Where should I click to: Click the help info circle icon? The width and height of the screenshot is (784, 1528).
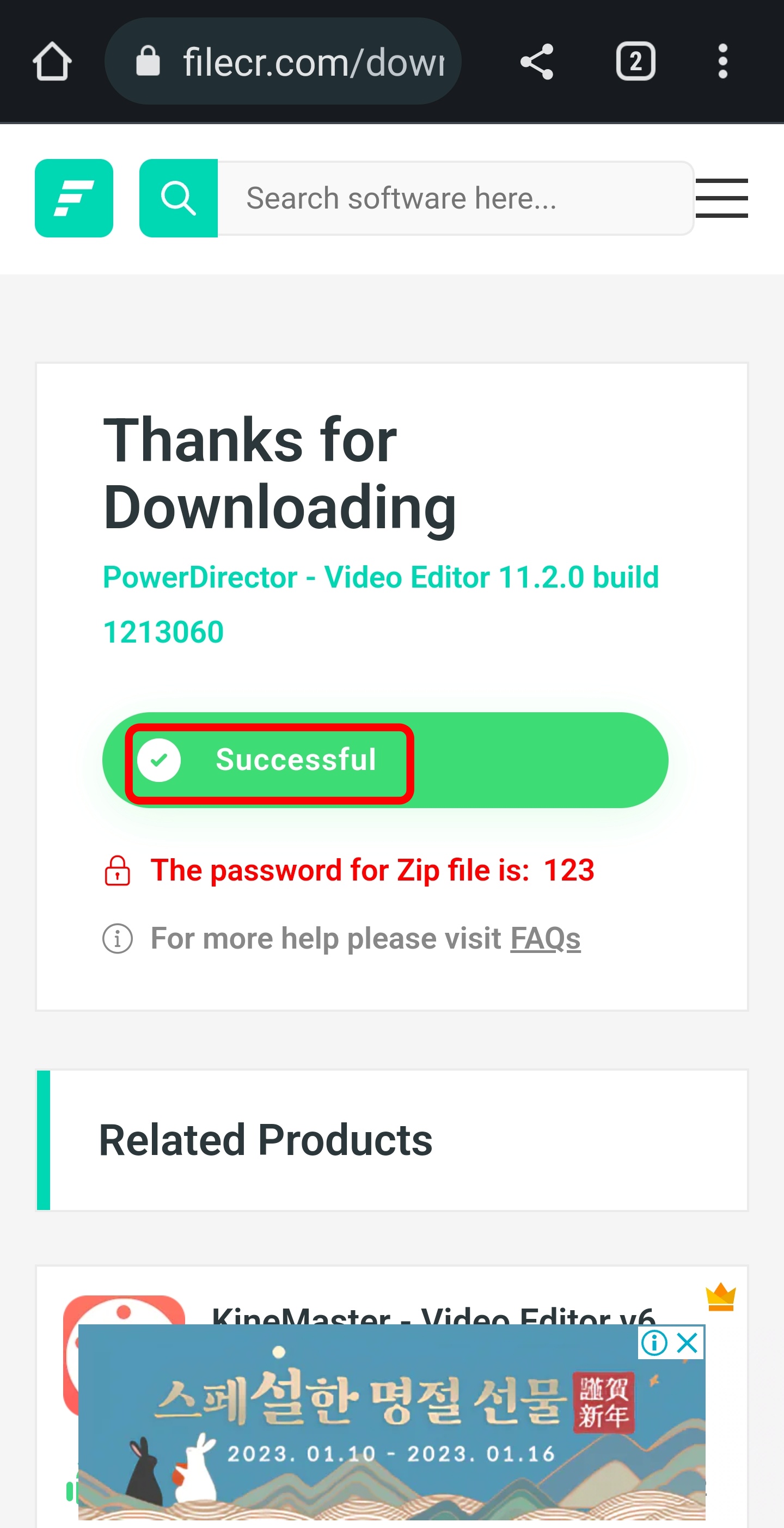(118, 938)
